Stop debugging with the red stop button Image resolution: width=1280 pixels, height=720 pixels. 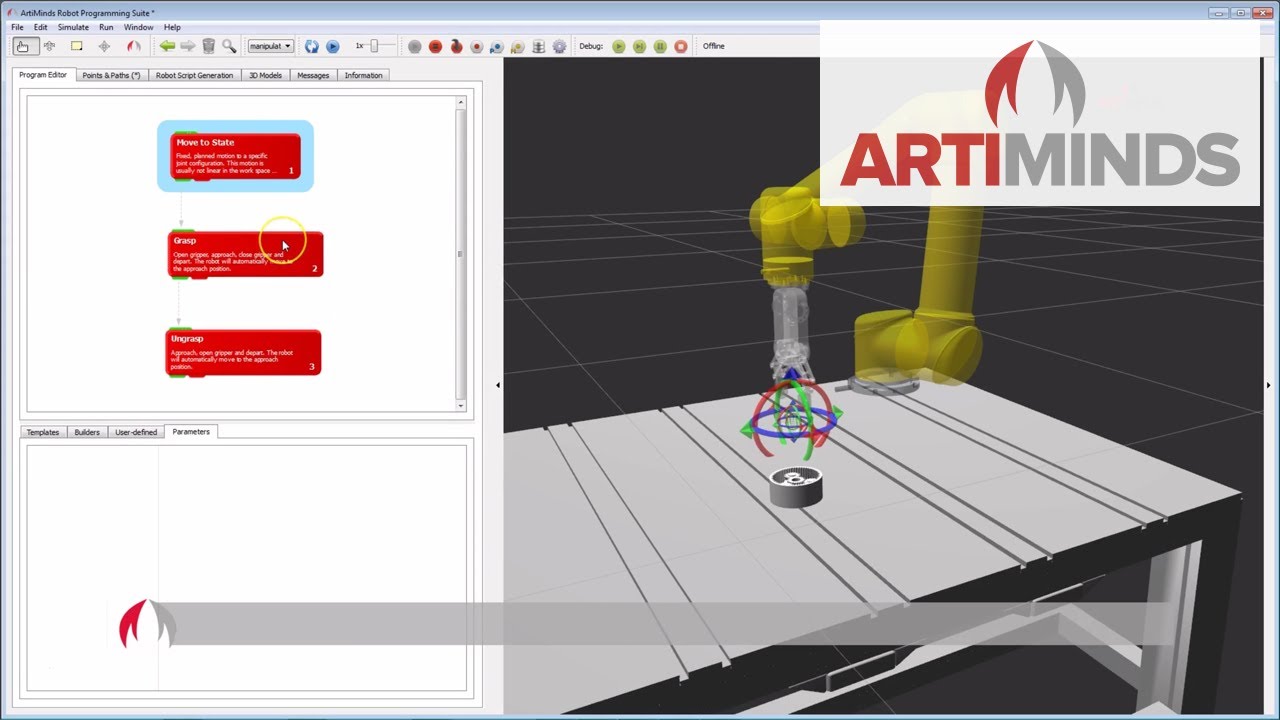681,46
